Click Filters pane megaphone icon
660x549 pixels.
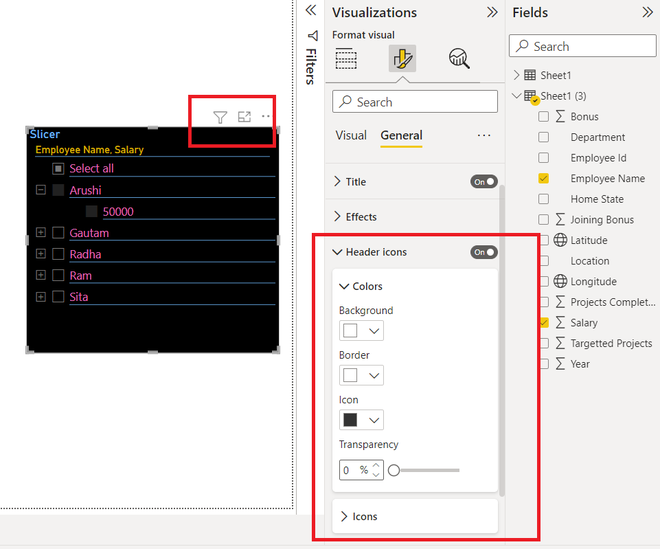point(312,35)
